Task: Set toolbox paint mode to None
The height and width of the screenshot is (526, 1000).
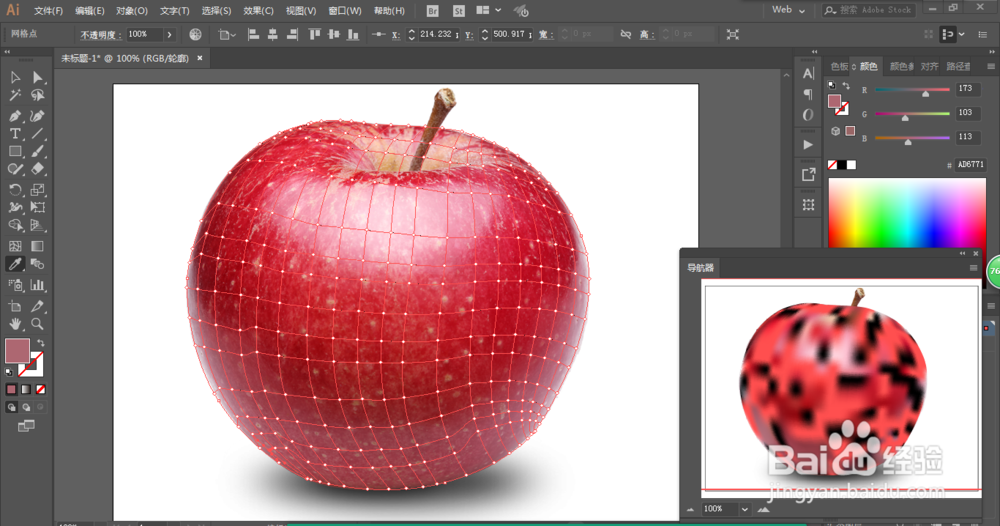Action: coord(41,390)
